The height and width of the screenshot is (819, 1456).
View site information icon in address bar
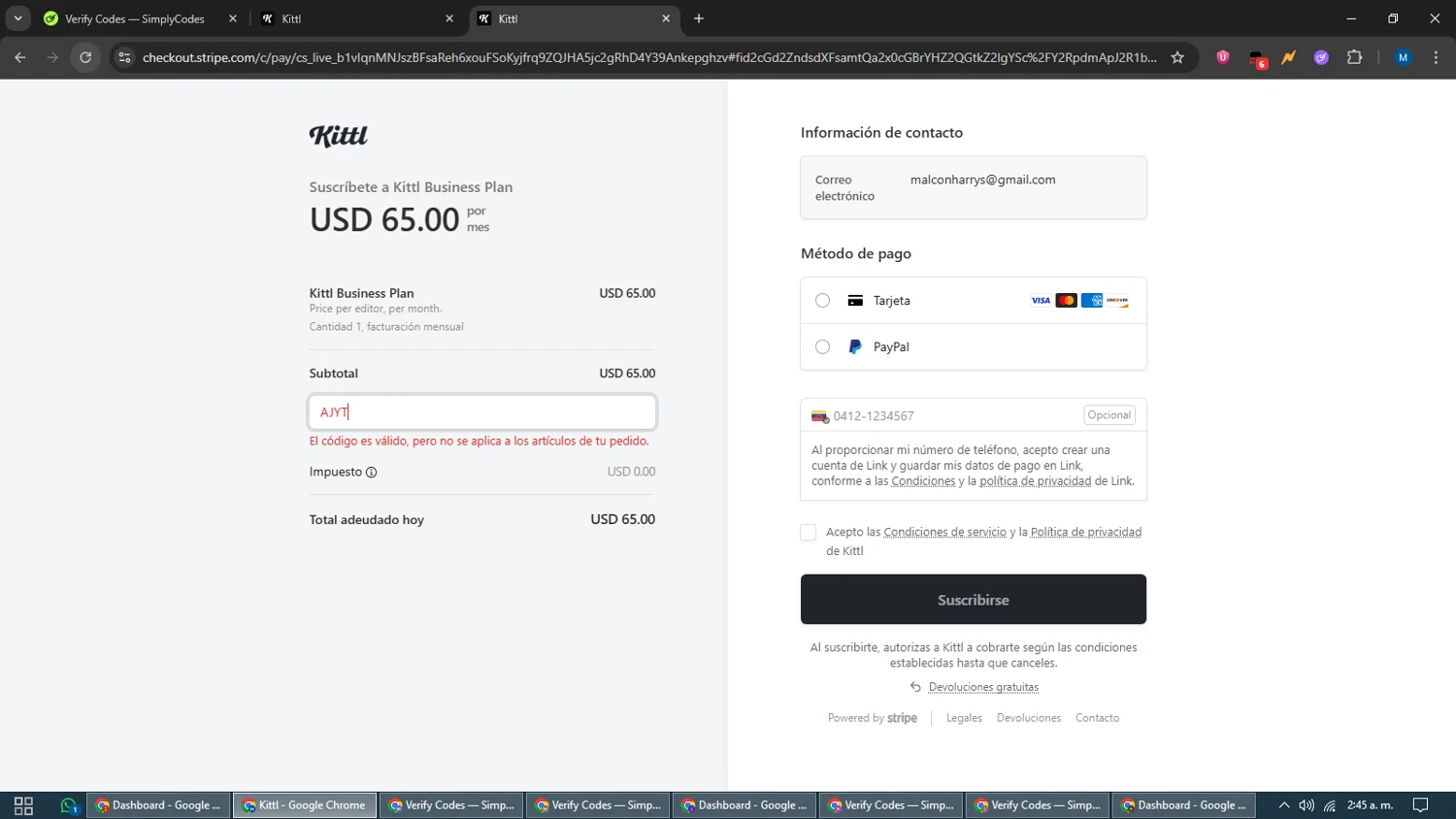[x=123, y=57]
